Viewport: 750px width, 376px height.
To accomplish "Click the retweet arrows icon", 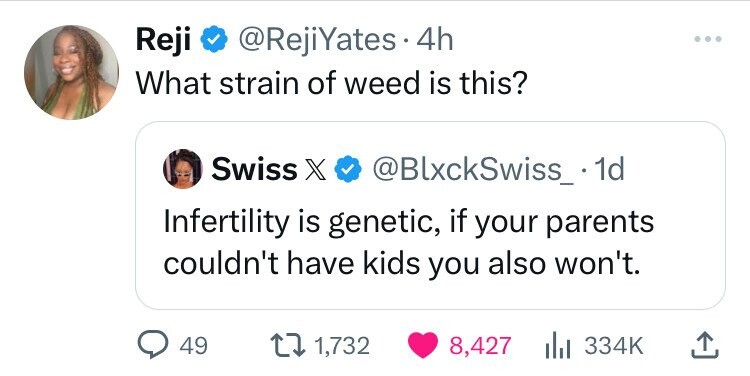I will click(288, 345).
